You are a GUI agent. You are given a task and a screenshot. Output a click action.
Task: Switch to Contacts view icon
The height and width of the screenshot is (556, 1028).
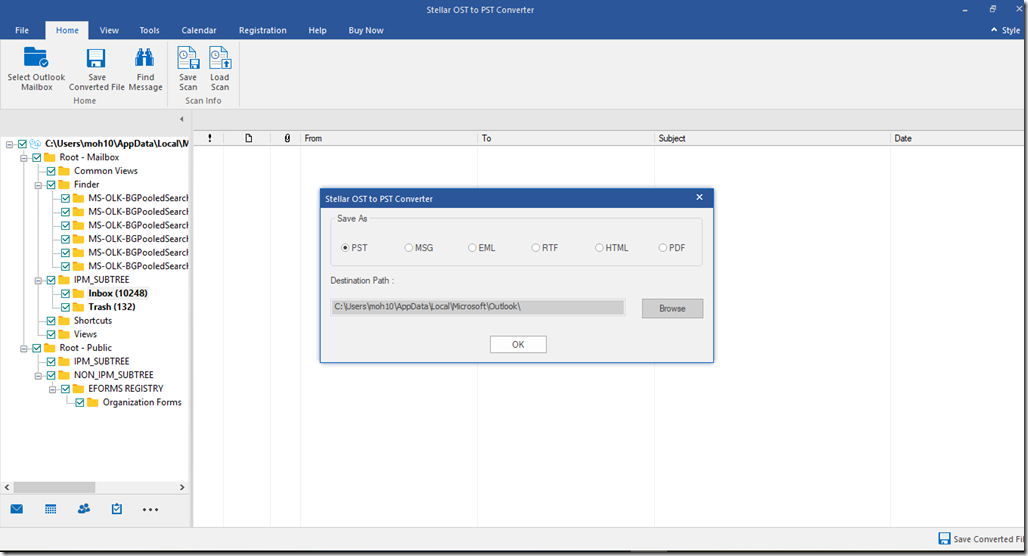84,509
